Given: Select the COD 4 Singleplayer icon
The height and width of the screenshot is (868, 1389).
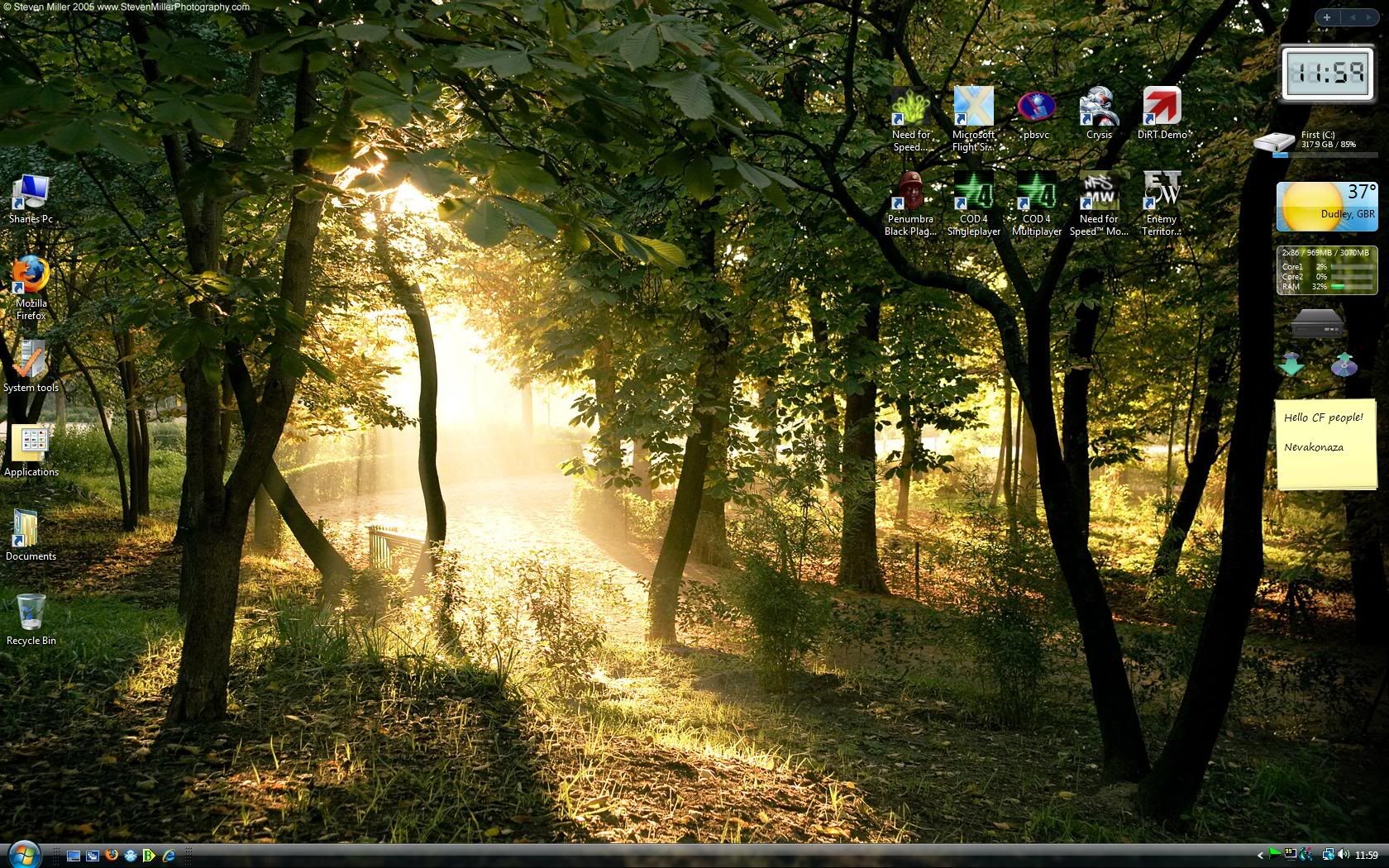Looking at the screenshot, I should pos(973,204).
